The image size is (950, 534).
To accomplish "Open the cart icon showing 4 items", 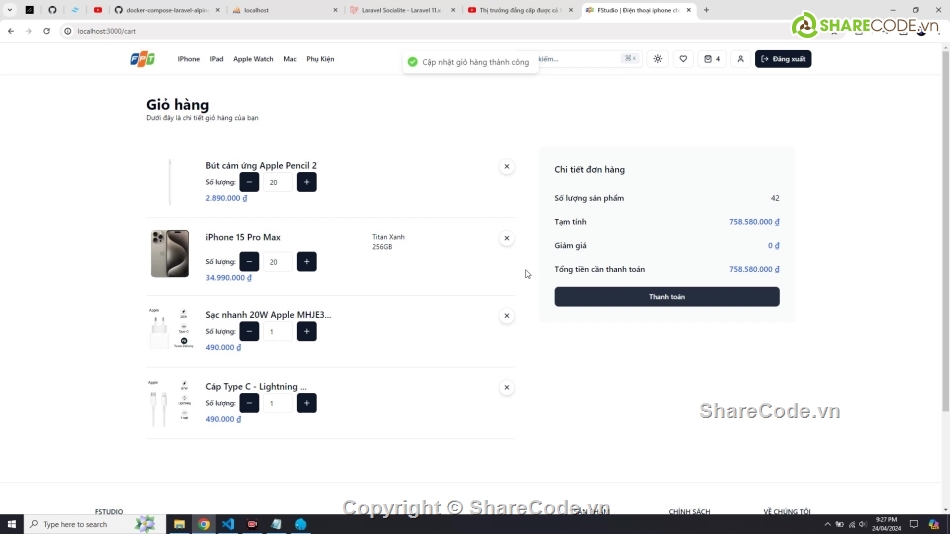I will 712,59.
